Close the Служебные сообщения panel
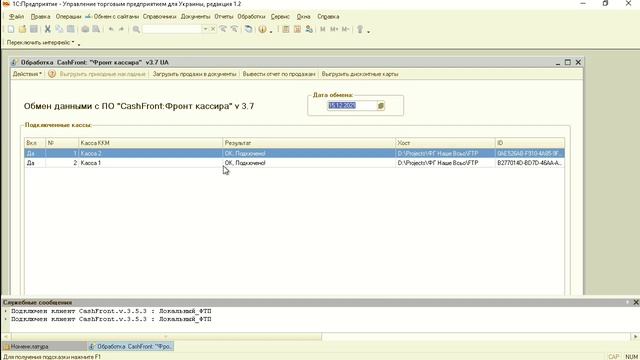Image resolution: width=640 pixels, height=360 pixels. pyautogui.click(x=636, y=302)
